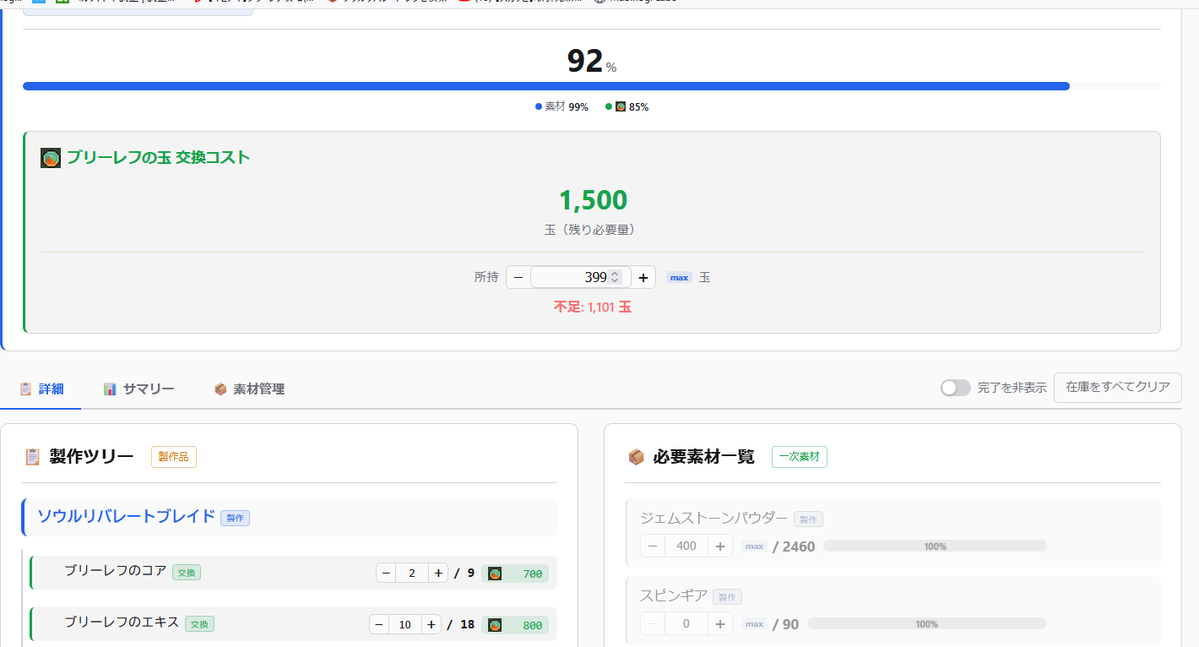Click the ブリーレフのエキス quantity field showing 10

click(x=405, y=625)
